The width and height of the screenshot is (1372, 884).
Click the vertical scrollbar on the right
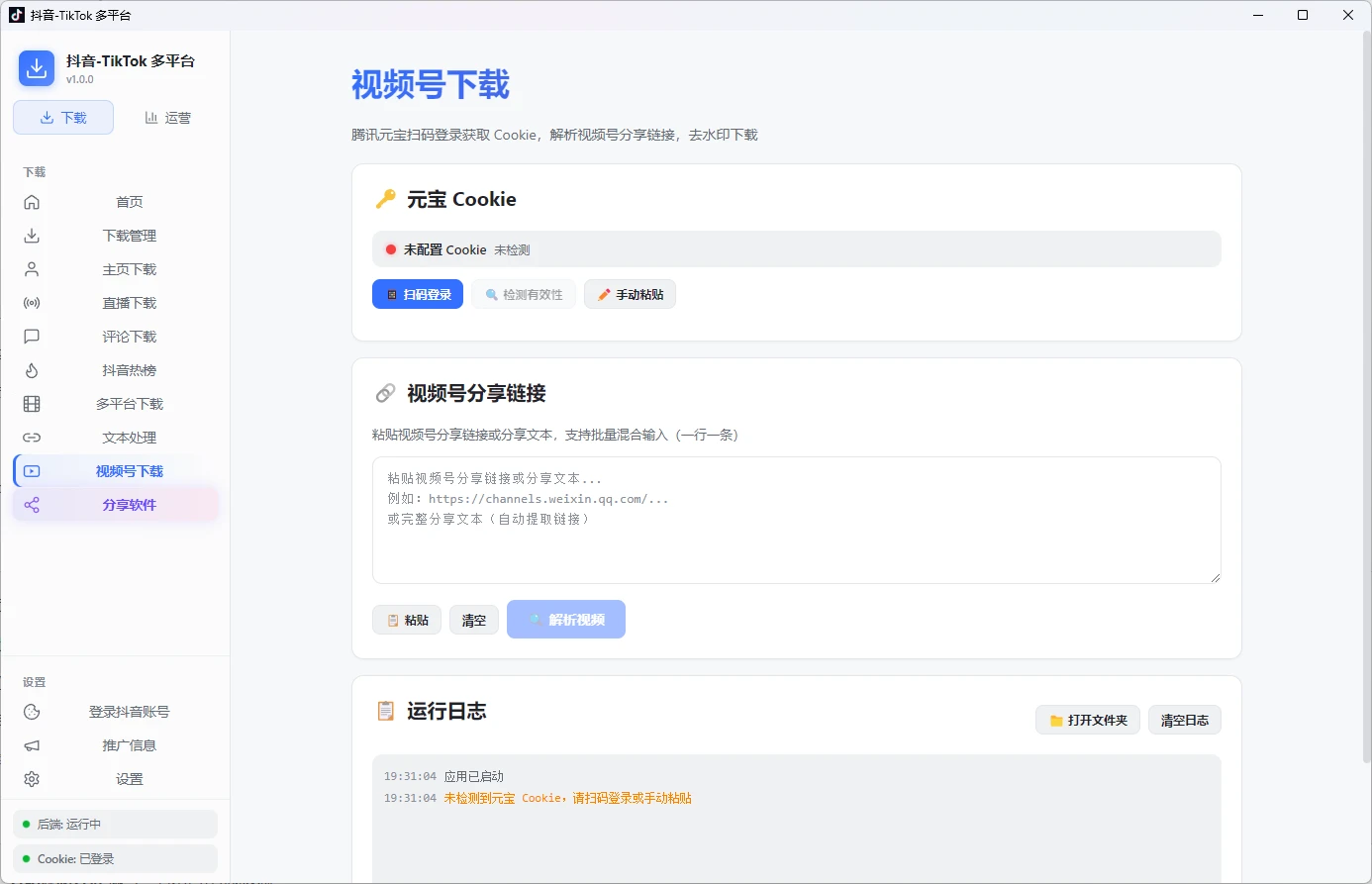(x=1367, y=397)
